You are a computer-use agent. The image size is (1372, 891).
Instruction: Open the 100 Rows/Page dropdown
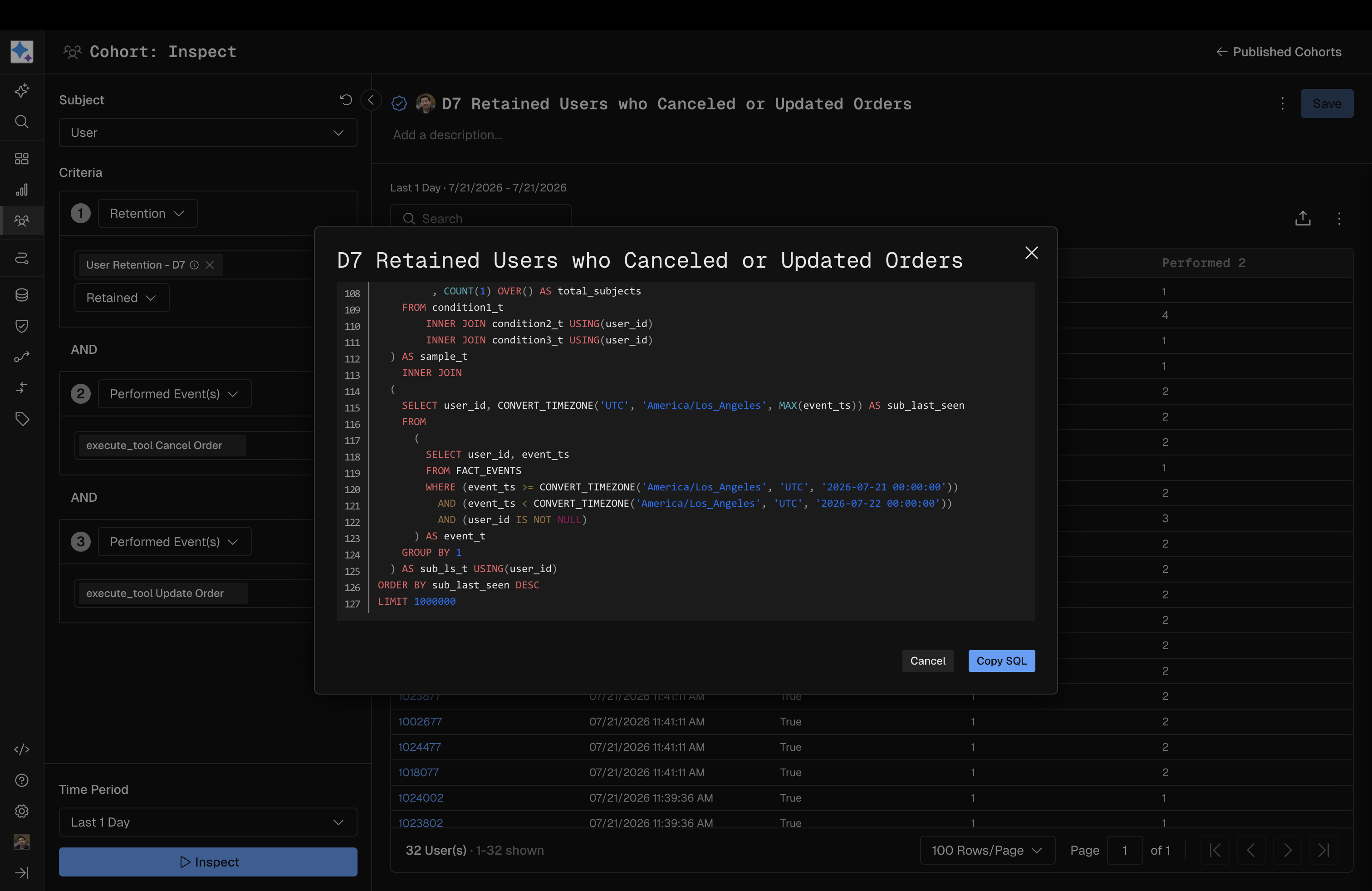click(x=988, y=850)
